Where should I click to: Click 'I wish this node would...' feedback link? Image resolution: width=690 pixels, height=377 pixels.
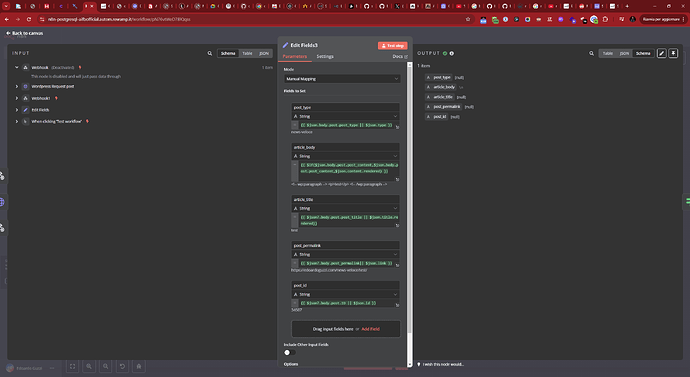pyautogui.click(x=440, y=364)
